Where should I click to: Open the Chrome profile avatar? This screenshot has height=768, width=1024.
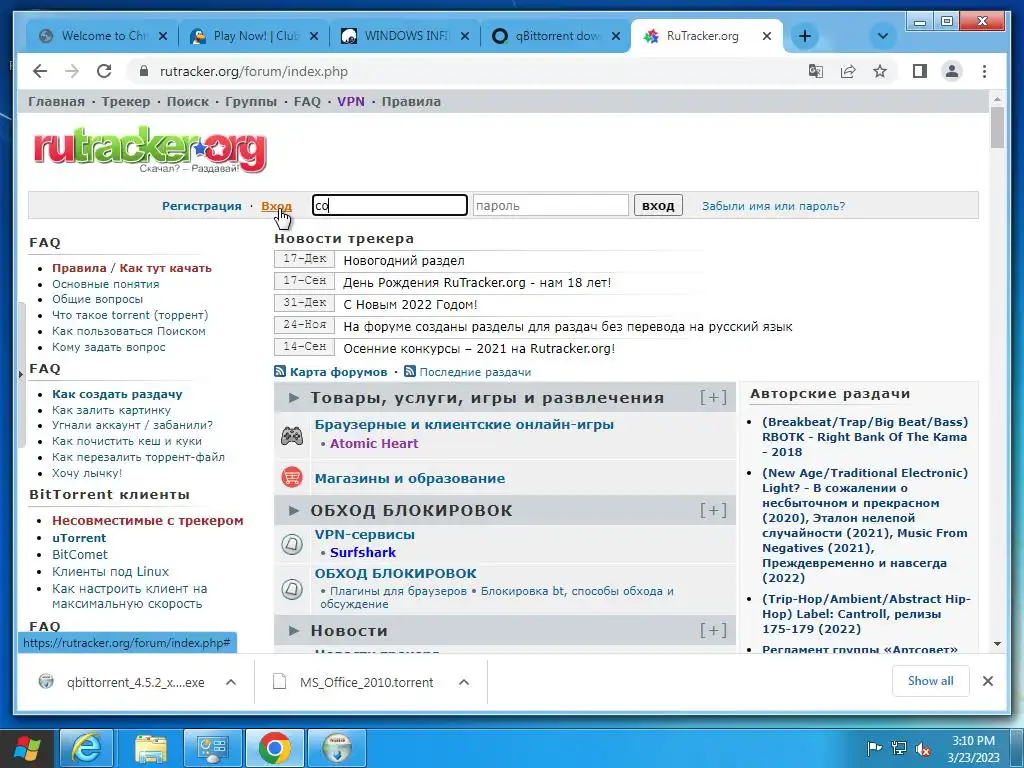[x=952, y=71]
